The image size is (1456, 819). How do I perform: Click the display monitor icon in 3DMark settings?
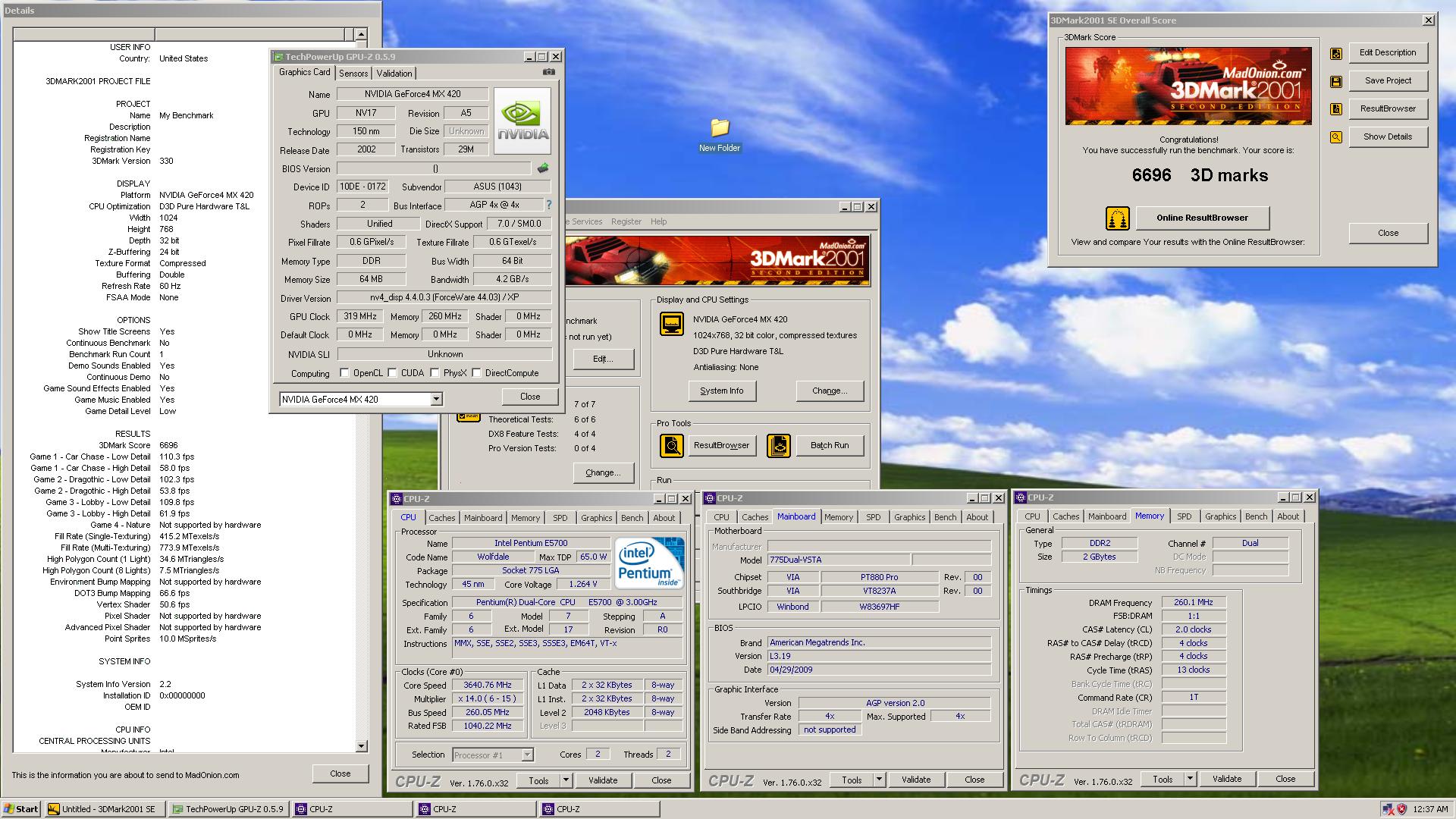coord(672,324)
